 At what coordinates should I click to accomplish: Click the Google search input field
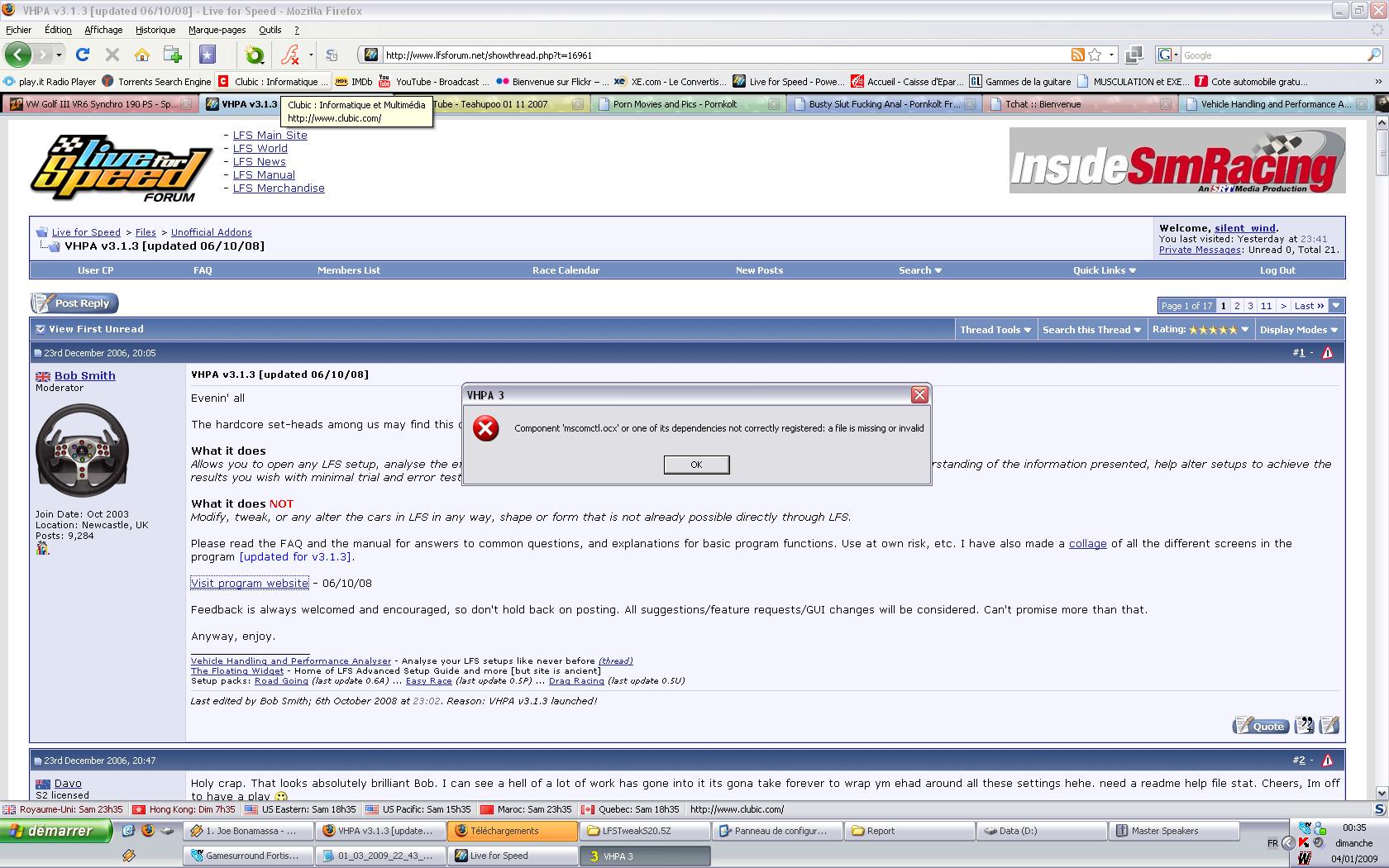tap(1272, 55)
